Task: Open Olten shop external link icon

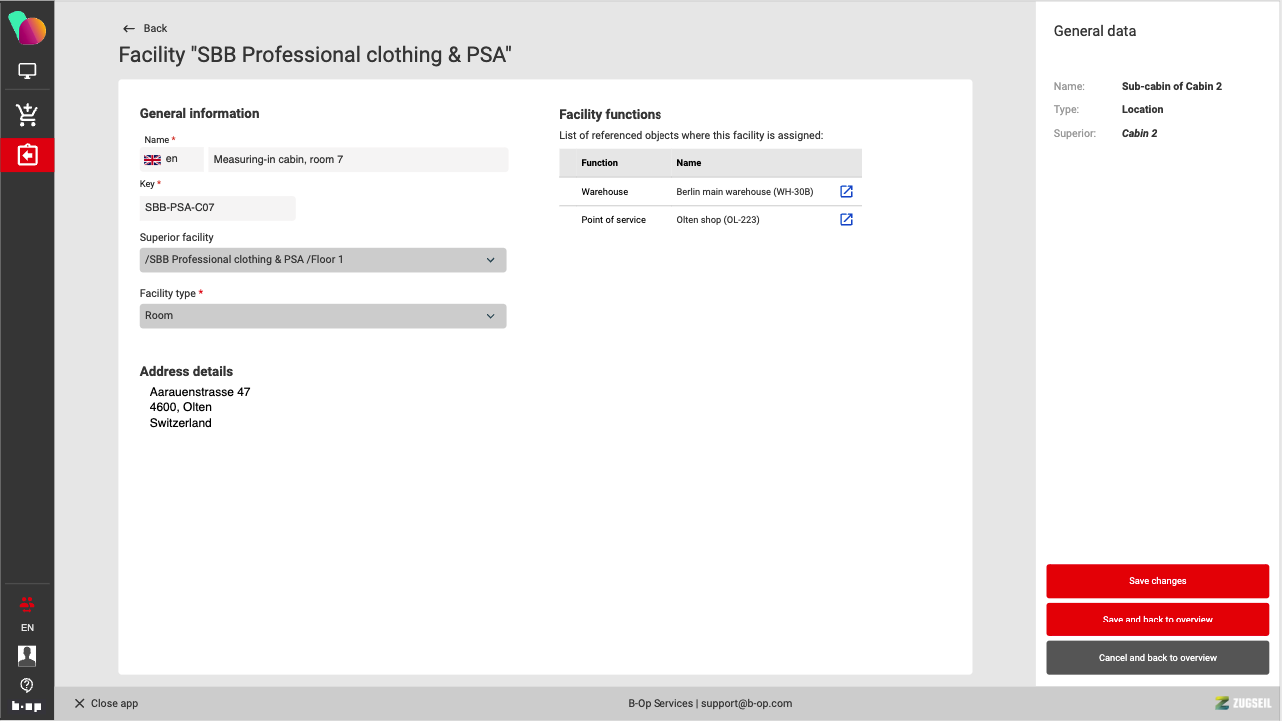Action: point(846,219)
